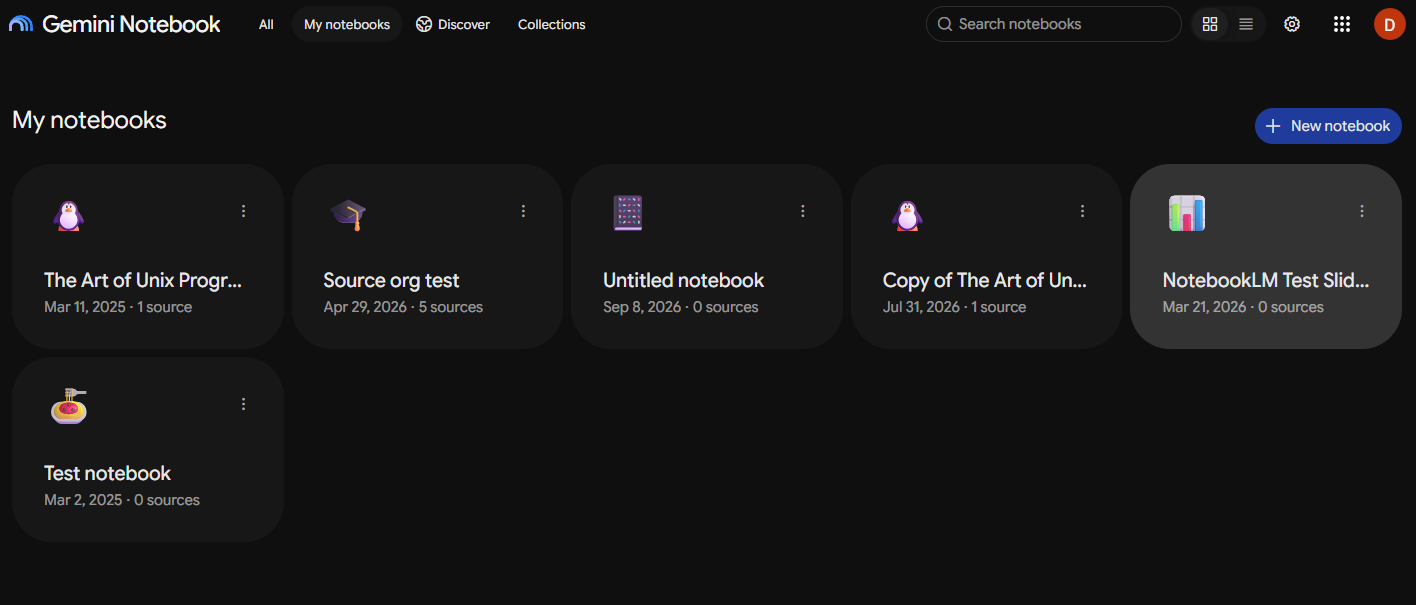
Task: Open The Art of Unix Progr… notebook title
Action: [143, 281]
